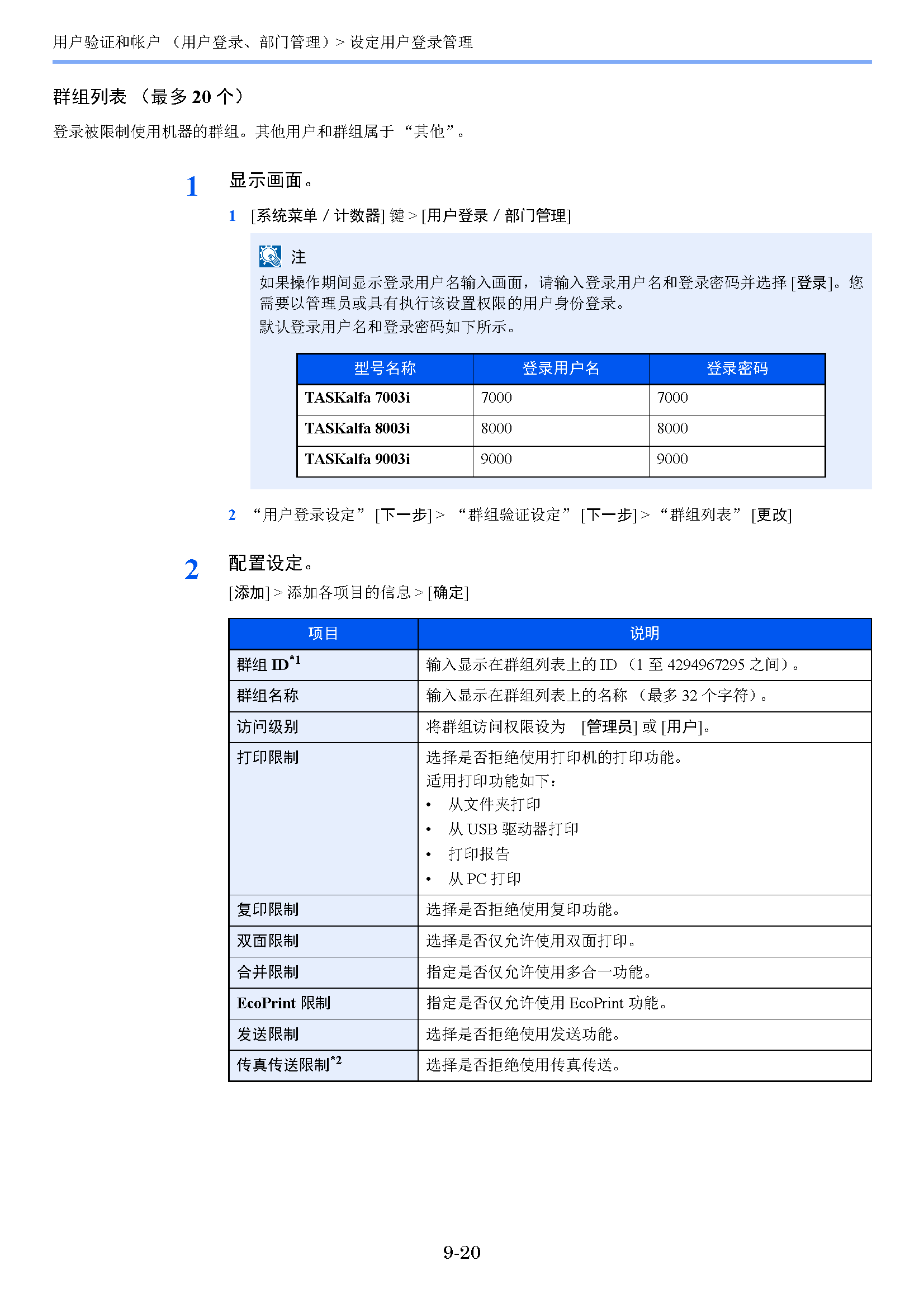This screenshot has width=924, height=1308.
Task: Click the table header 登录密码
Action: 737,369
